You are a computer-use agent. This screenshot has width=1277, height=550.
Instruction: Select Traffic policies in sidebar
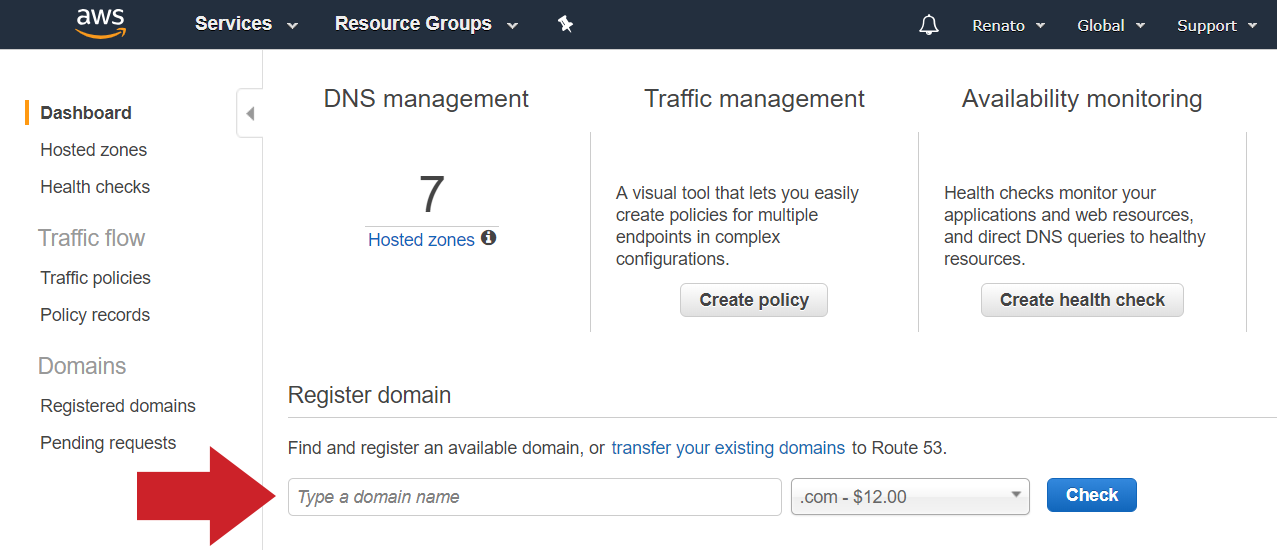[95, 278]
